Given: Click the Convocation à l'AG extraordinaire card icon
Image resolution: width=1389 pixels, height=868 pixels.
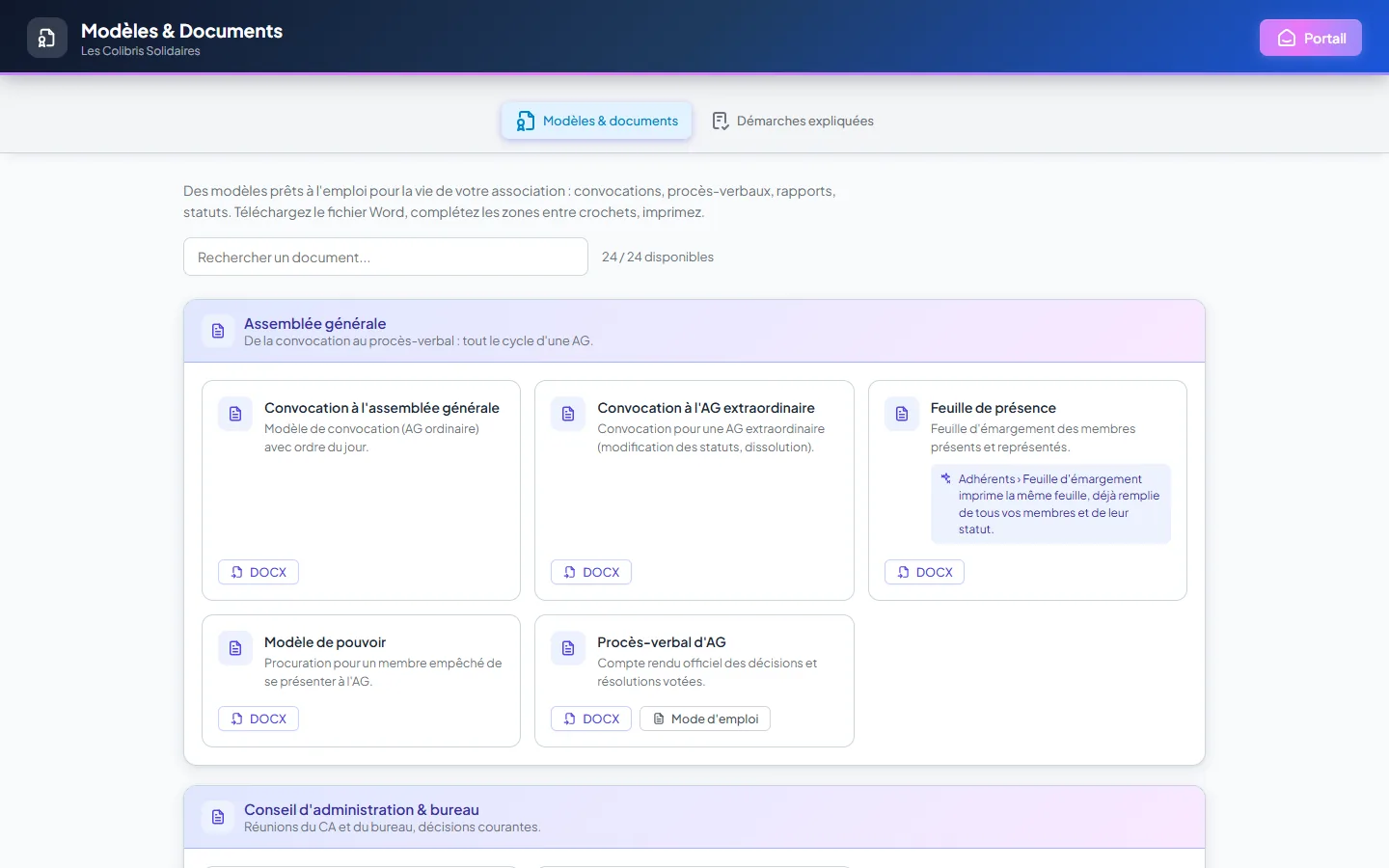Looking at the screenshot, I should pos(568,414).
